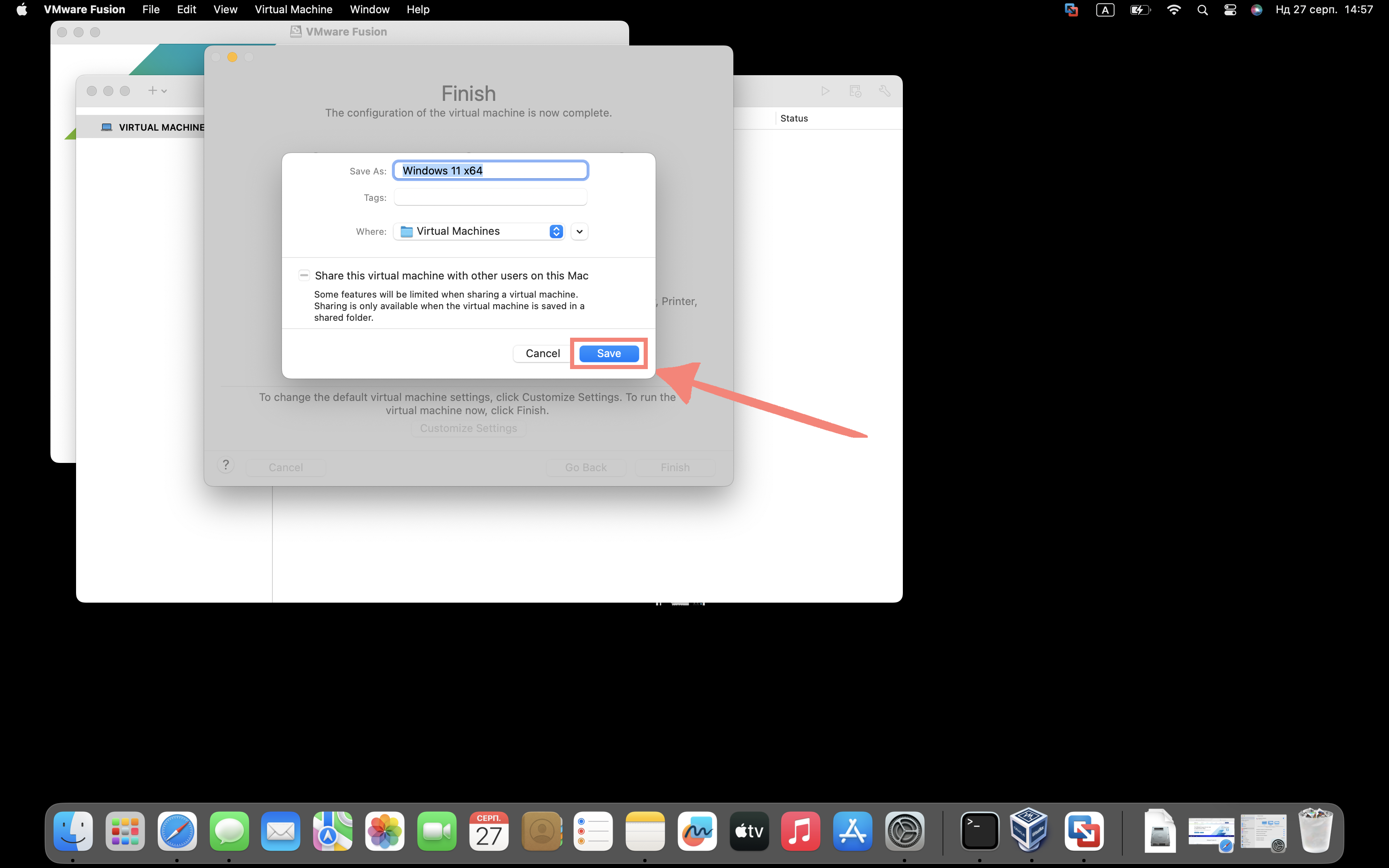Screen dimensions: 1389x868
Task: Open the View menu
Action: click(x=226, y=9)
